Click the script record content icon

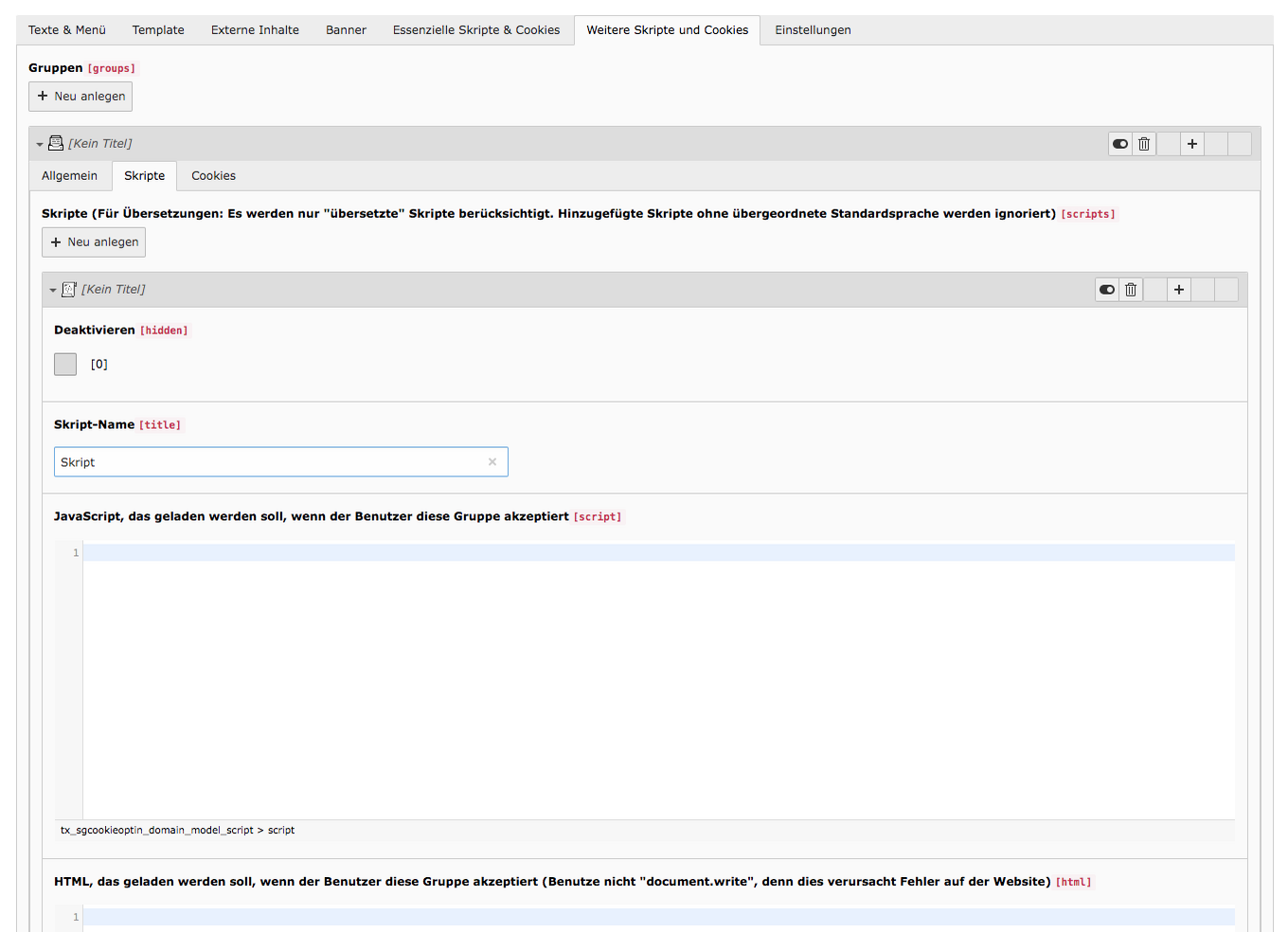pyautogui.click(x=68, y=289)
